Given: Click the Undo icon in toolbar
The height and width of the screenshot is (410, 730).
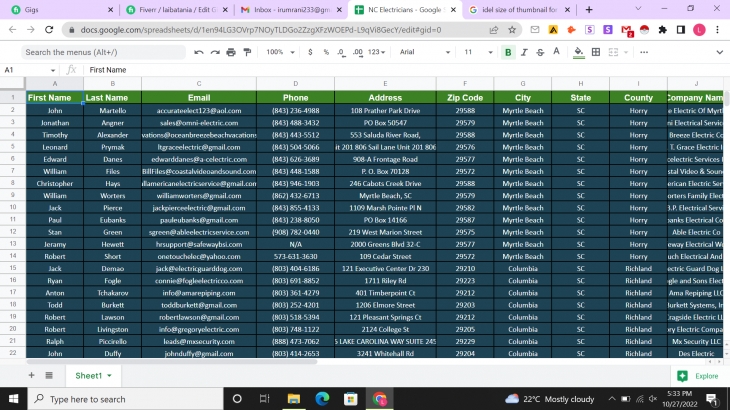Looking at the screenshot, I should (x=199, y=52).
